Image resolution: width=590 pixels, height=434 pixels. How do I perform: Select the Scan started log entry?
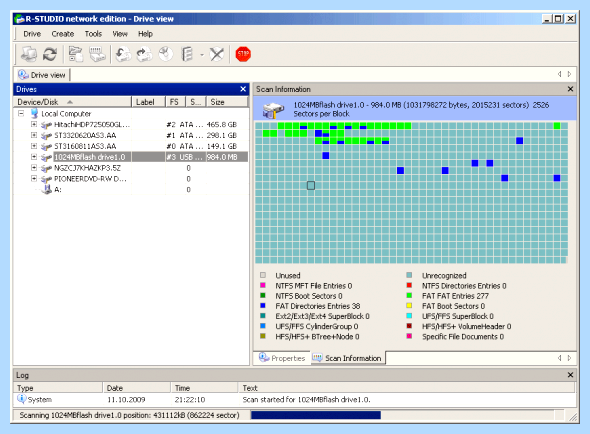295,399
